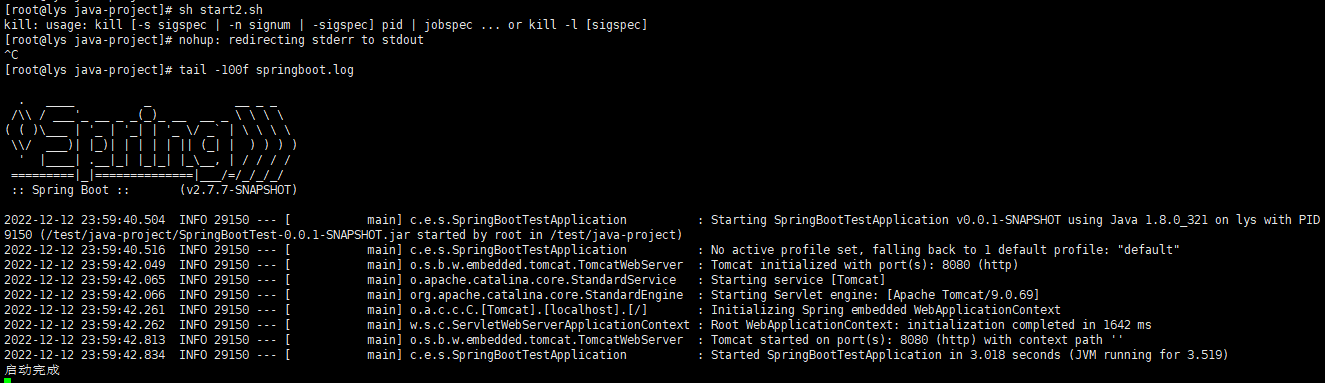Click the "tail -100f springboot.log" command
Image resolution: width=1325 pixels, height=383 pixels.
tap(265, 70)
